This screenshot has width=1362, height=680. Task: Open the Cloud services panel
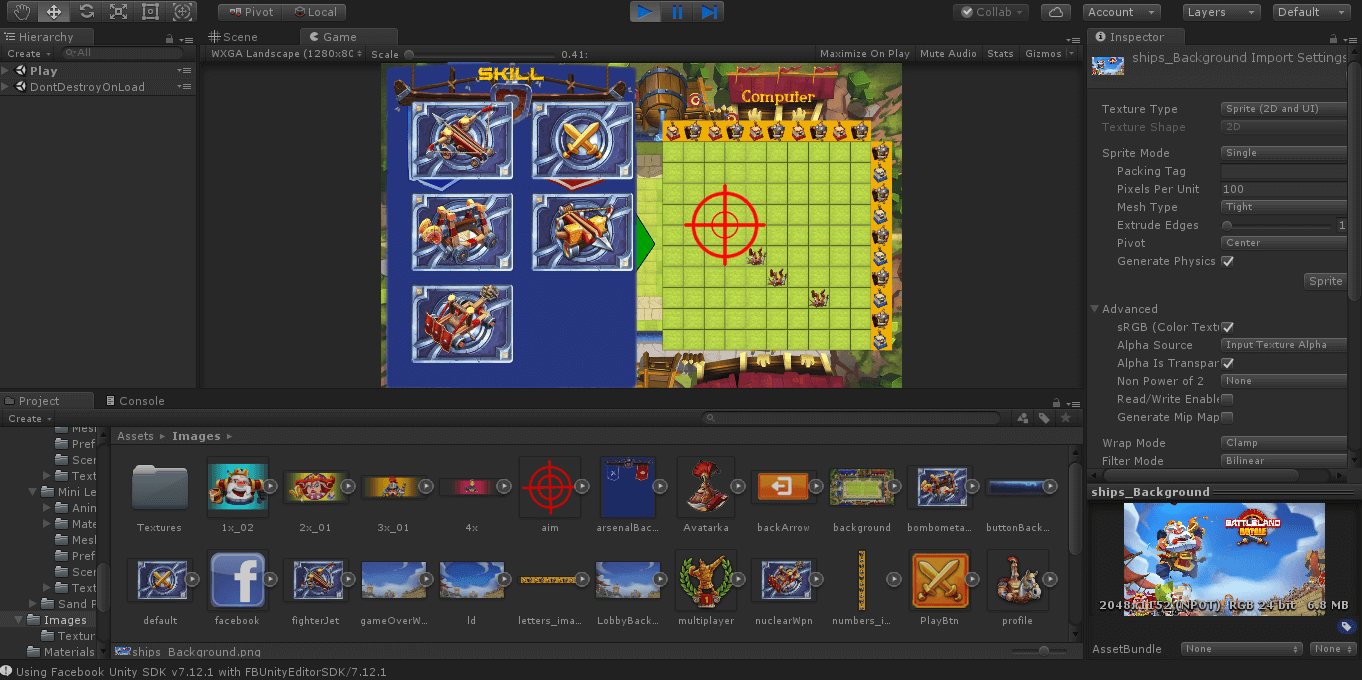[x=1056, y=12]
